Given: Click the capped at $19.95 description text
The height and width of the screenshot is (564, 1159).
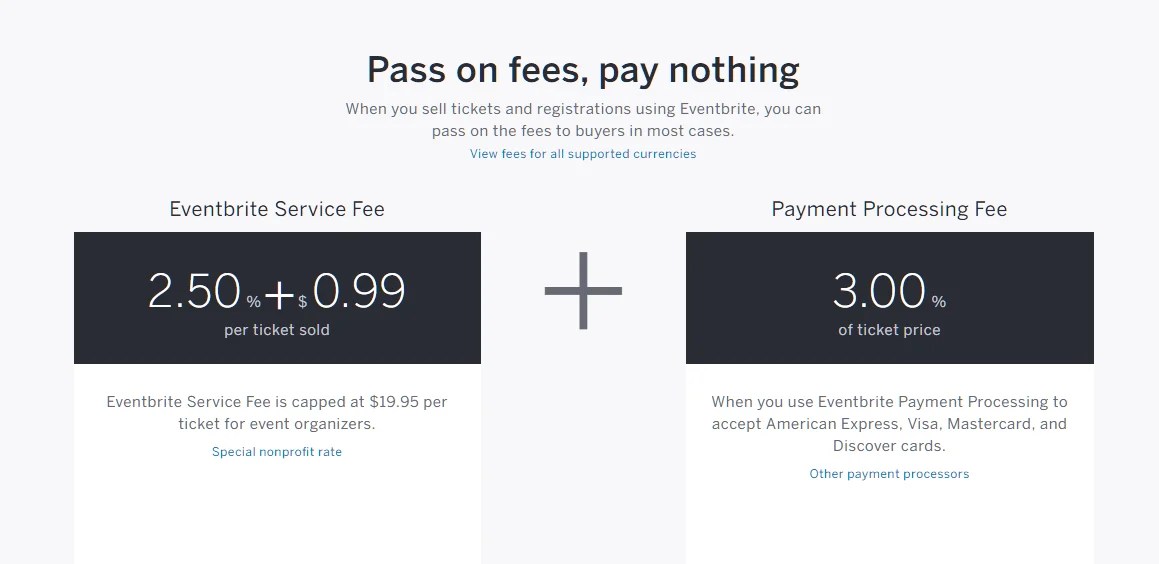Looking at the screenshot, I should pyautogui.click(x=276, y=413).
